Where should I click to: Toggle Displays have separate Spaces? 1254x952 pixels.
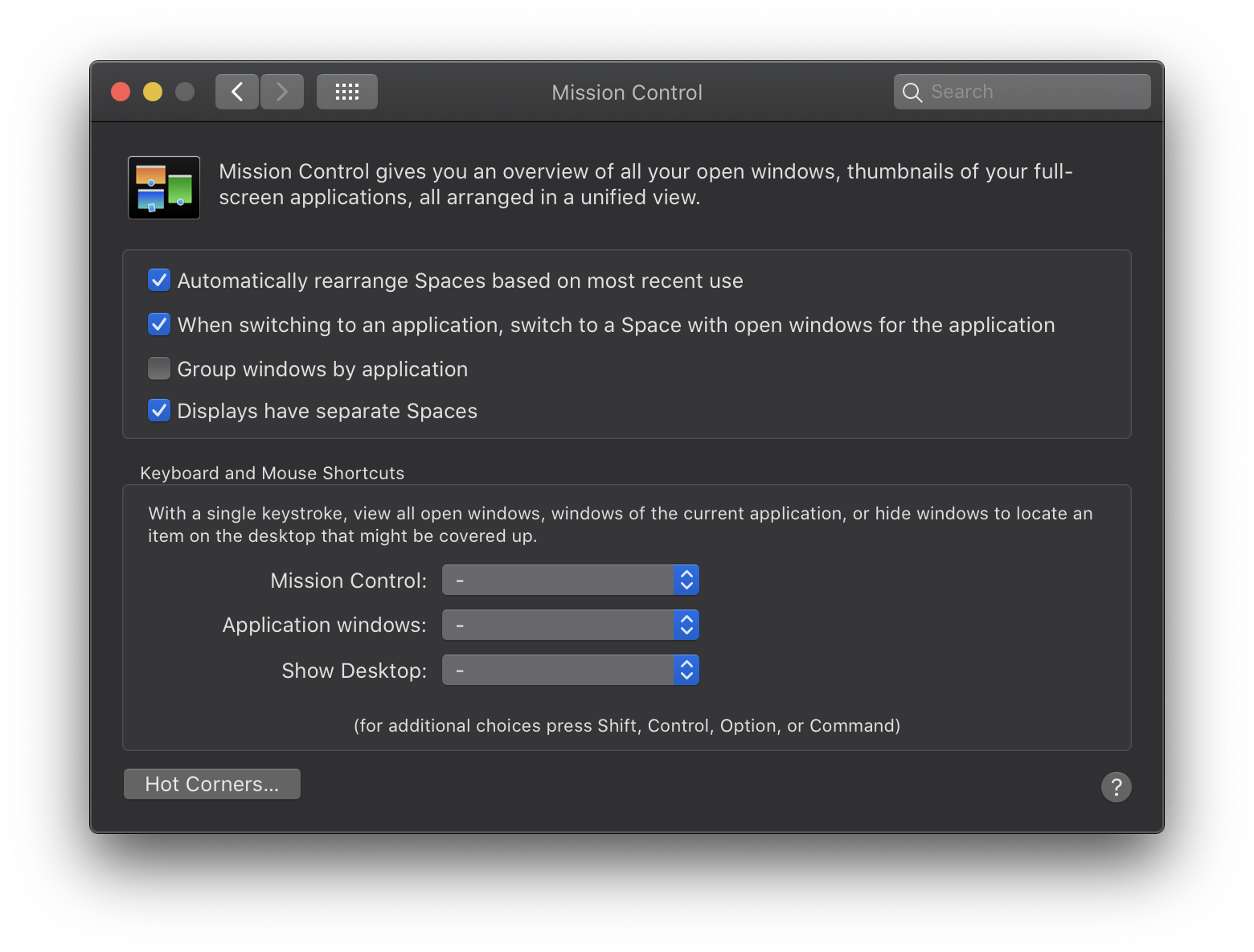pyautogui.click(x=158, y=410)
